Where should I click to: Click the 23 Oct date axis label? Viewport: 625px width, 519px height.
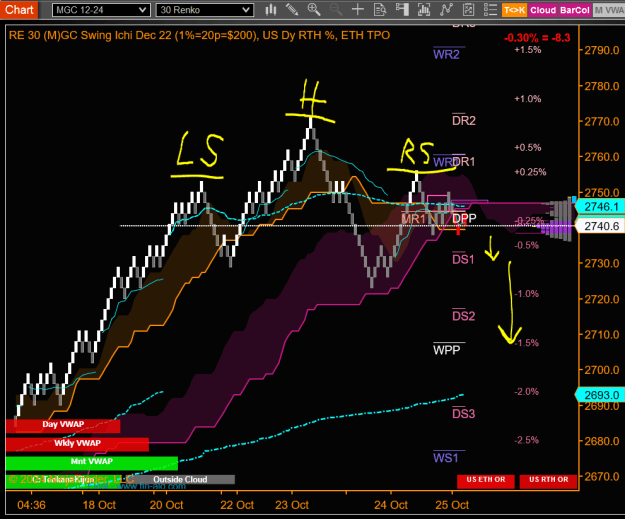tap(292, 505)
